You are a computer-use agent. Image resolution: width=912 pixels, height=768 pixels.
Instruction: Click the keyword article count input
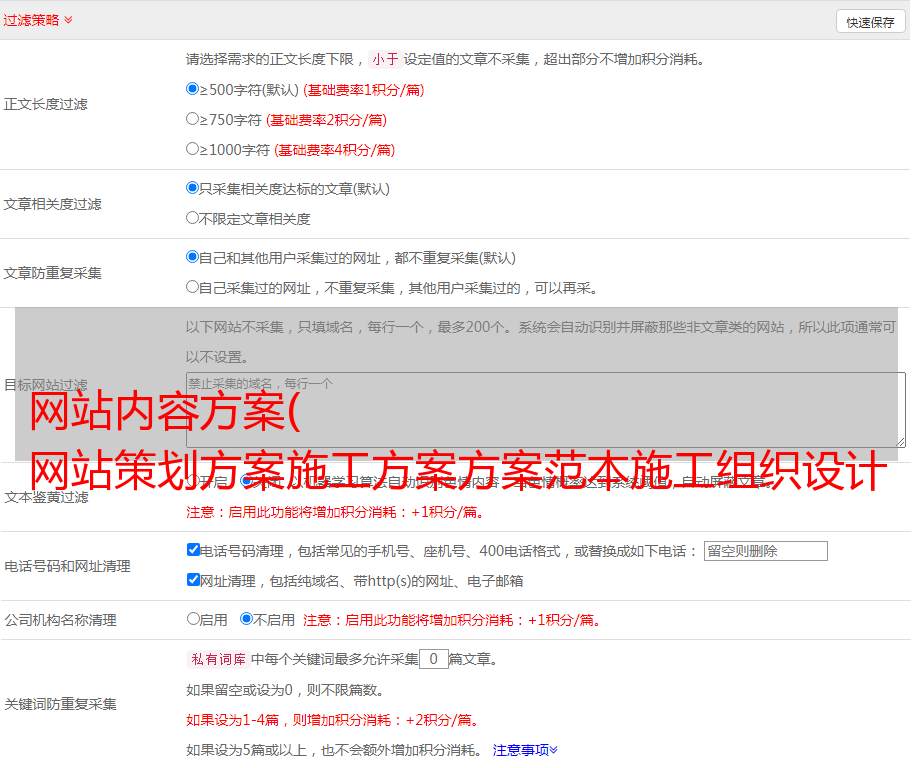[433, 659]
